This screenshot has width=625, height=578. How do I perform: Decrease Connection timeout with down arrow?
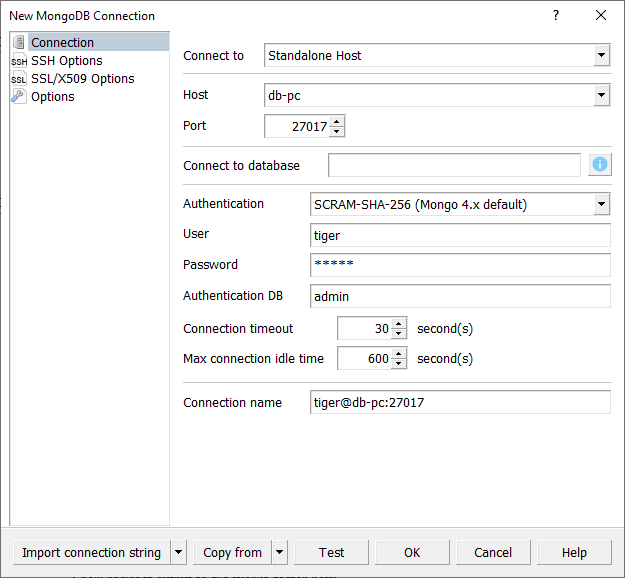(399, 334)
